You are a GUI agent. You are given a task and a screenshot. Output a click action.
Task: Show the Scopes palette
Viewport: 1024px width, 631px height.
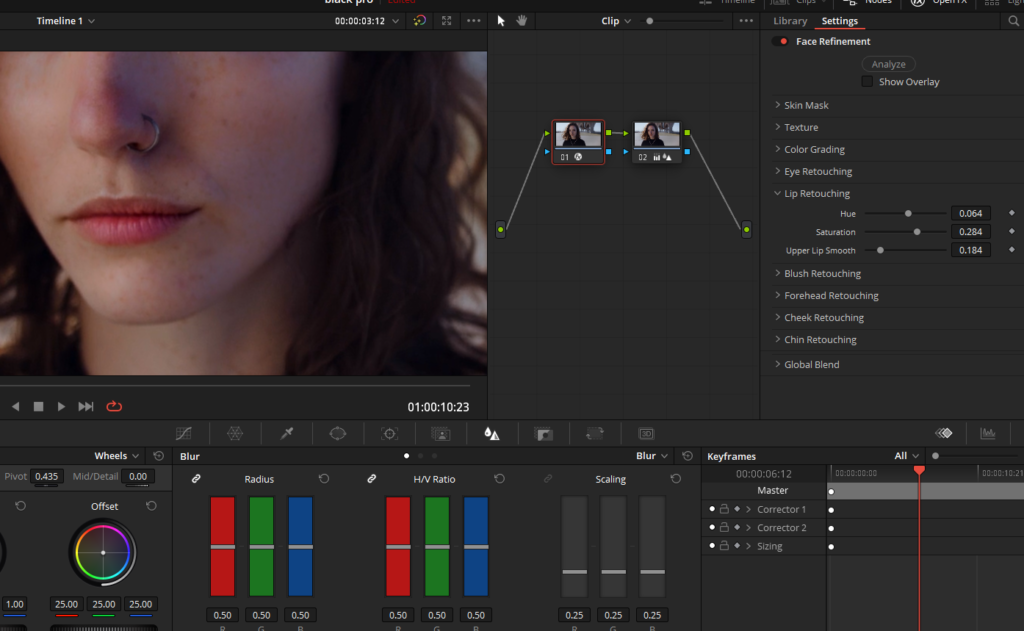point(988,433)
